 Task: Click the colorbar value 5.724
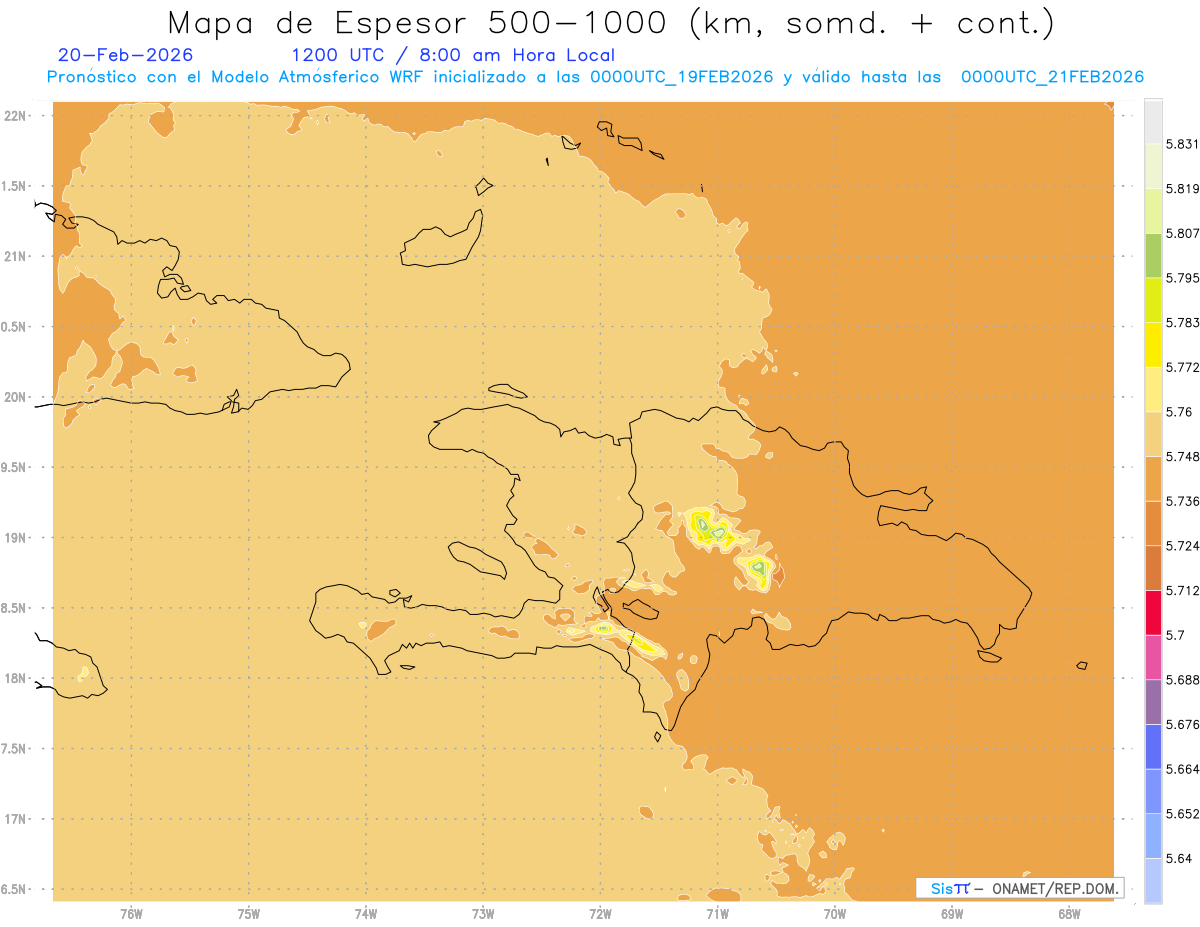(1184, 546)
